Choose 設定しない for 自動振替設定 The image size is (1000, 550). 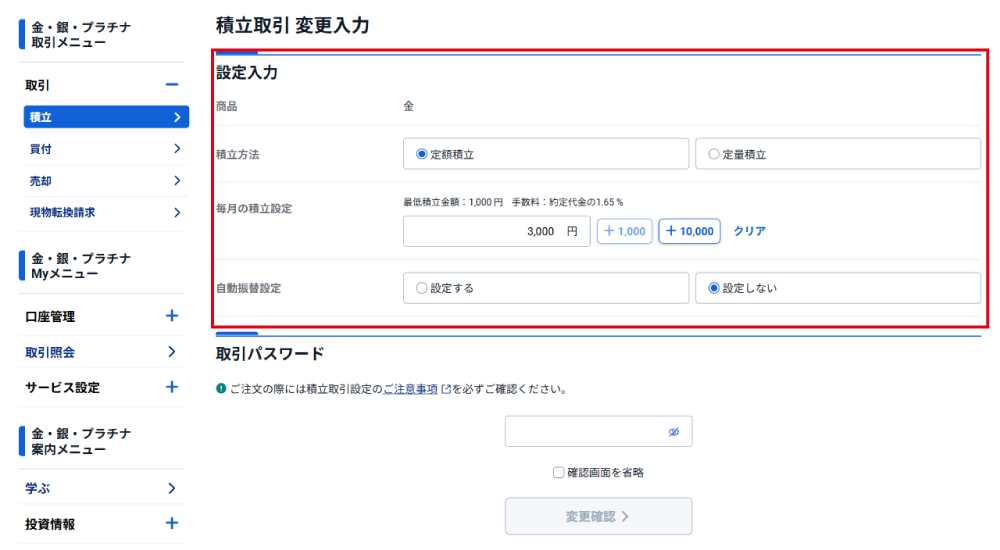714,288
